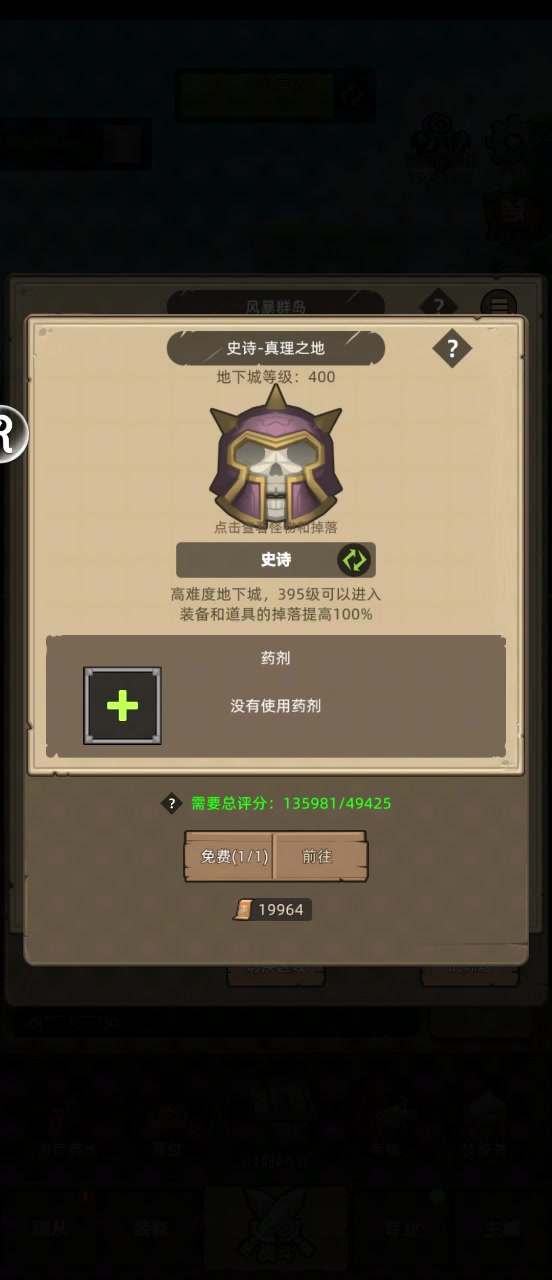Tap the scroll icon next to 19964
Image resolution: width=552 pixels, height=1280 pixels.
243,909
